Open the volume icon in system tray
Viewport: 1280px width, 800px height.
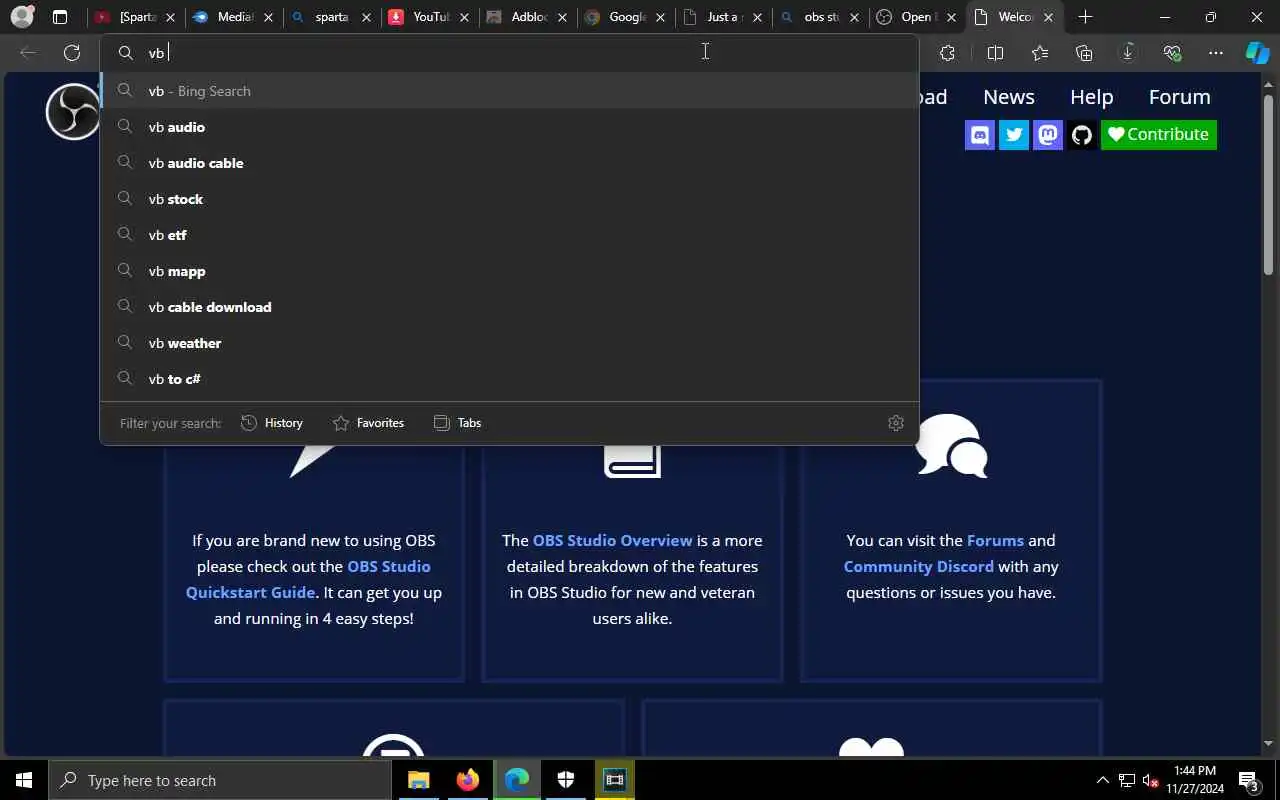(1150, 780)
